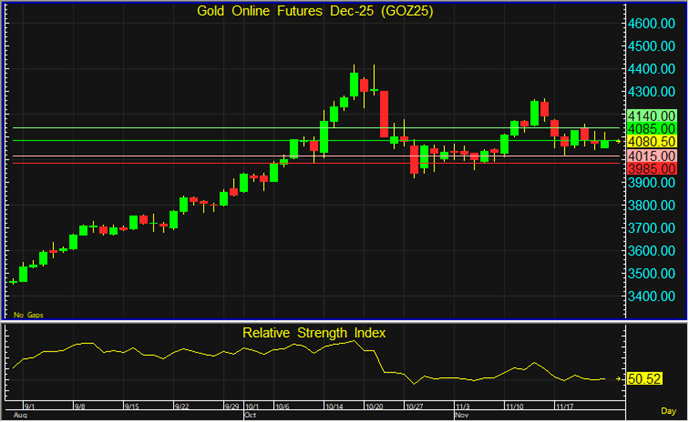
Task: Click the 10/14 date on time axis
Action: click(336, 406)
